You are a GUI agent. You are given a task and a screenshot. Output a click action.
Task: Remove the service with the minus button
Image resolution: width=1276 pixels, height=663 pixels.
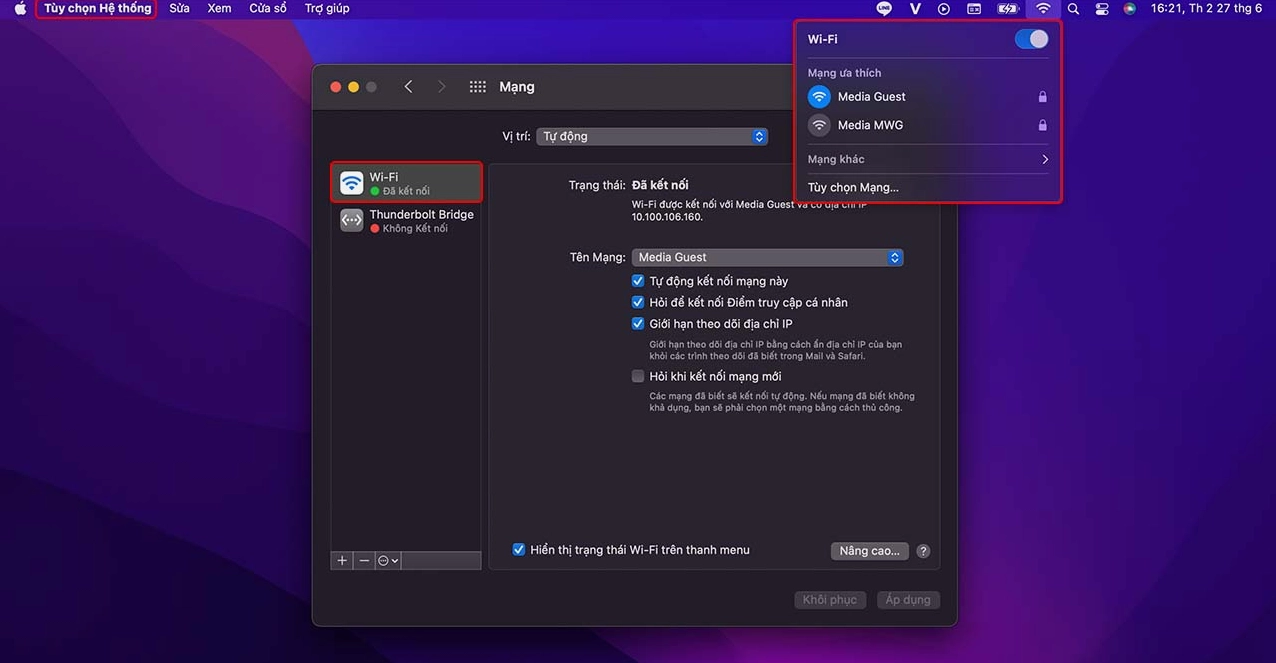[364, 561]
